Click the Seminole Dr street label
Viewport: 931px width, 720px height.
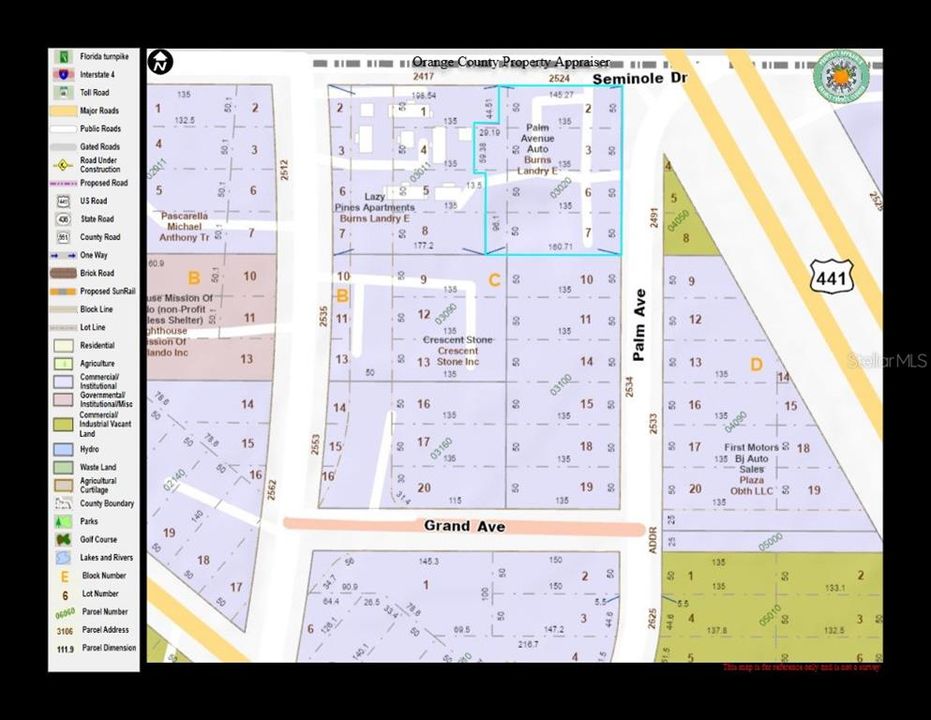[x=639, y=78]
